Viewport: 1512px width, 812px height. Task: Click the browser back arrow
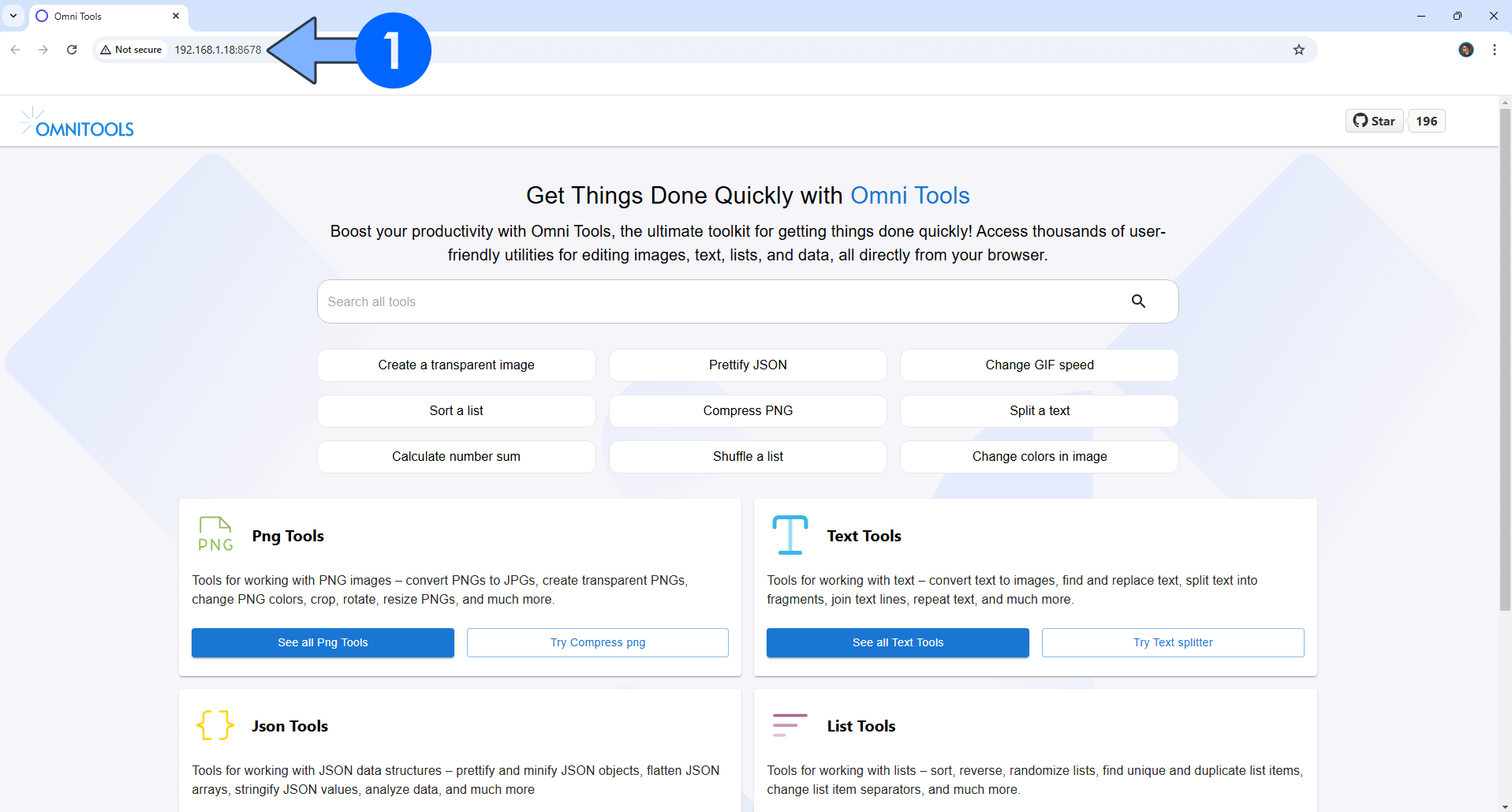[x=15, y=50]
